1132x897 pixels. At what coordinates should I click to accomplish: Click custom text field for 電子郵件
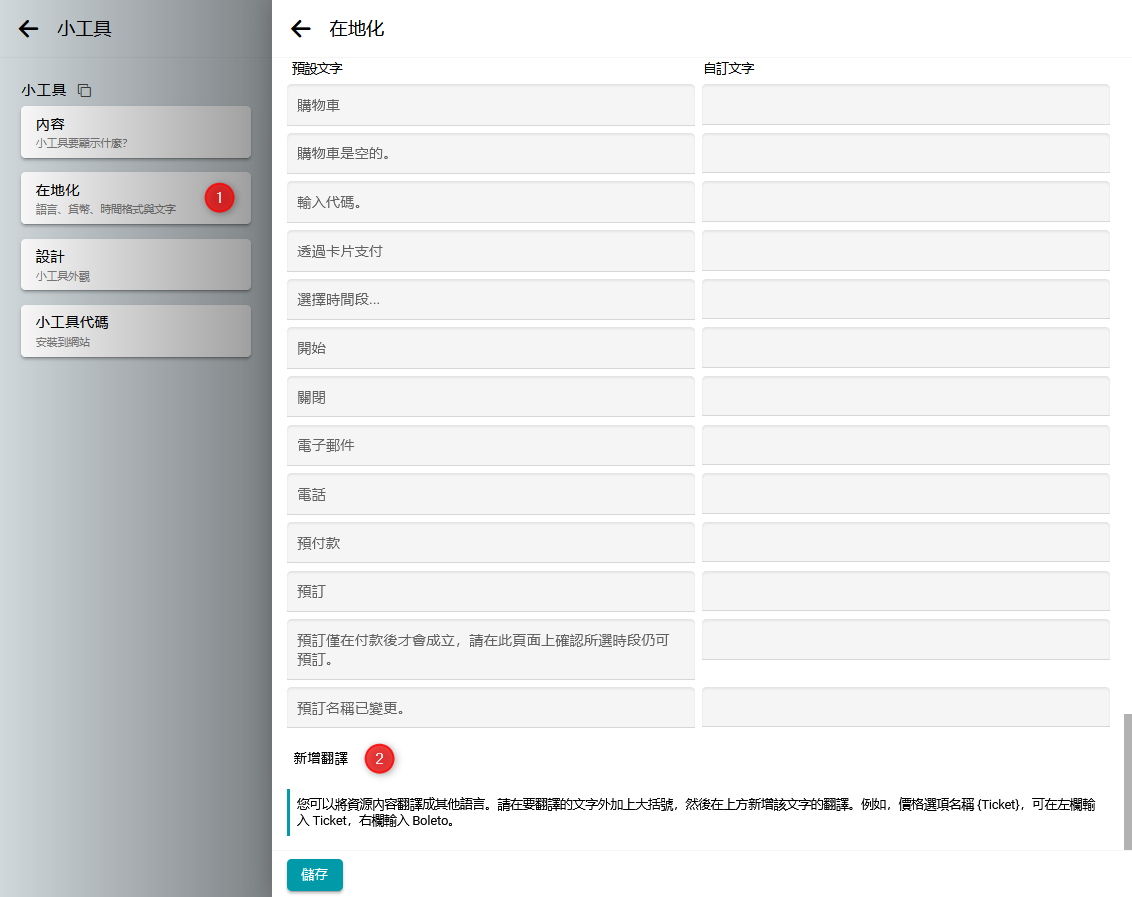pyautogui.click(x=905, y=445)
